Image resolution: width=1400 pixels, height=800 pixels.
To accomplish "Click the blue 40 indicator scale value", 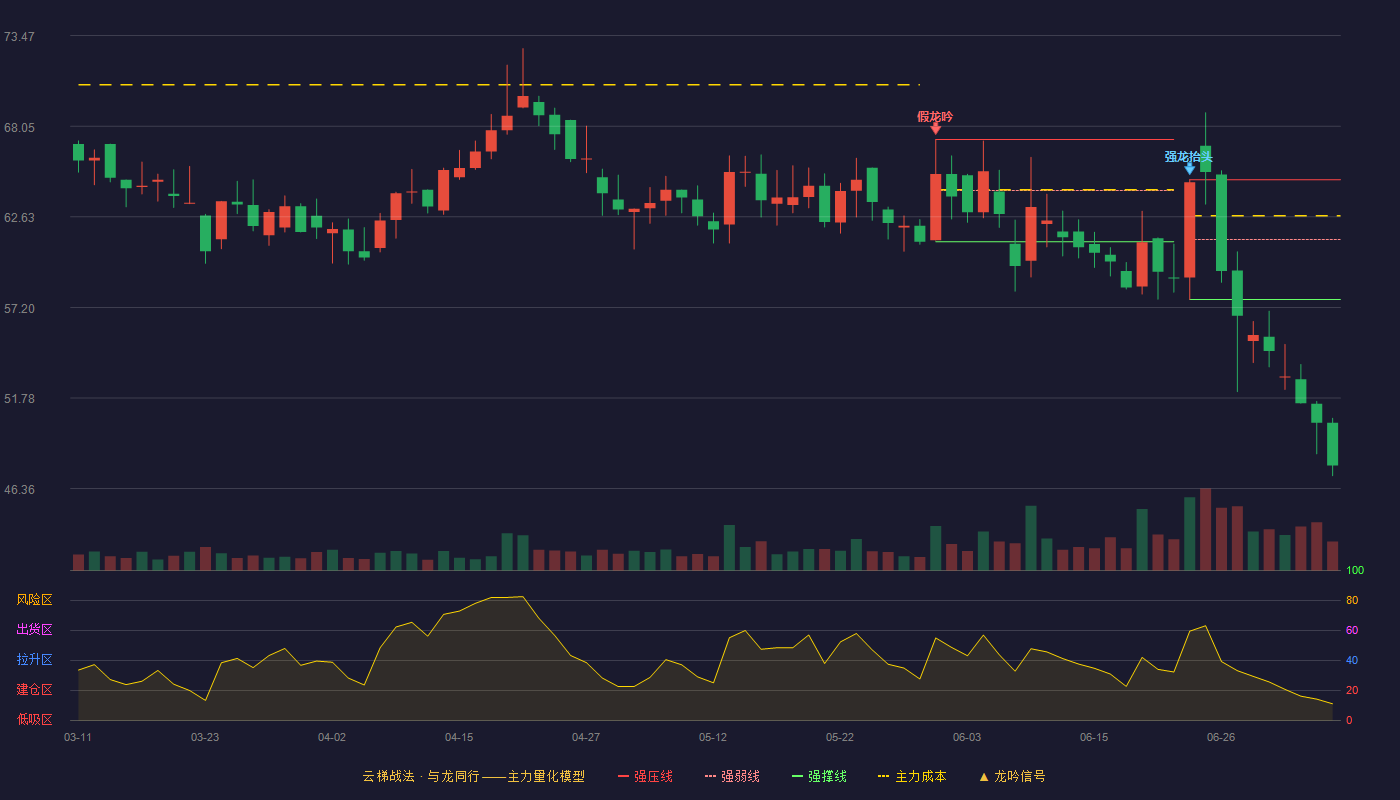I will point(1352,661).
